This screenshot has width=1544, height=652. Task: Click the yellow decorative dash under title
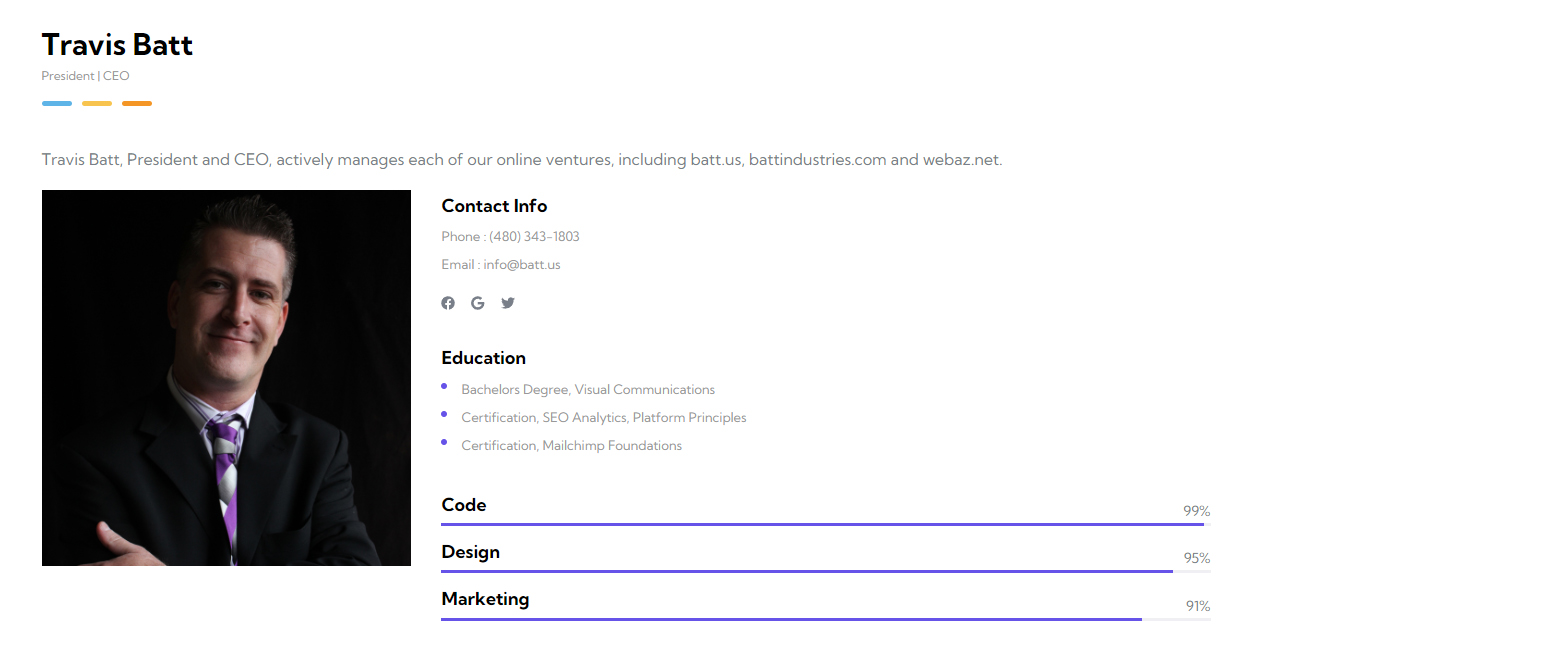click(x=97, y=103)
